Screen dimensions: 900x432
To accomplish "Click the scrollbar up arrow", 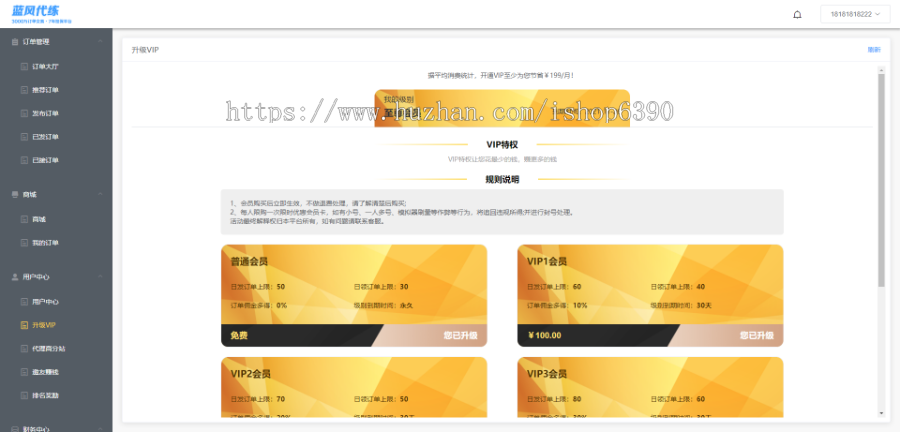I will (x=881, y=69).
